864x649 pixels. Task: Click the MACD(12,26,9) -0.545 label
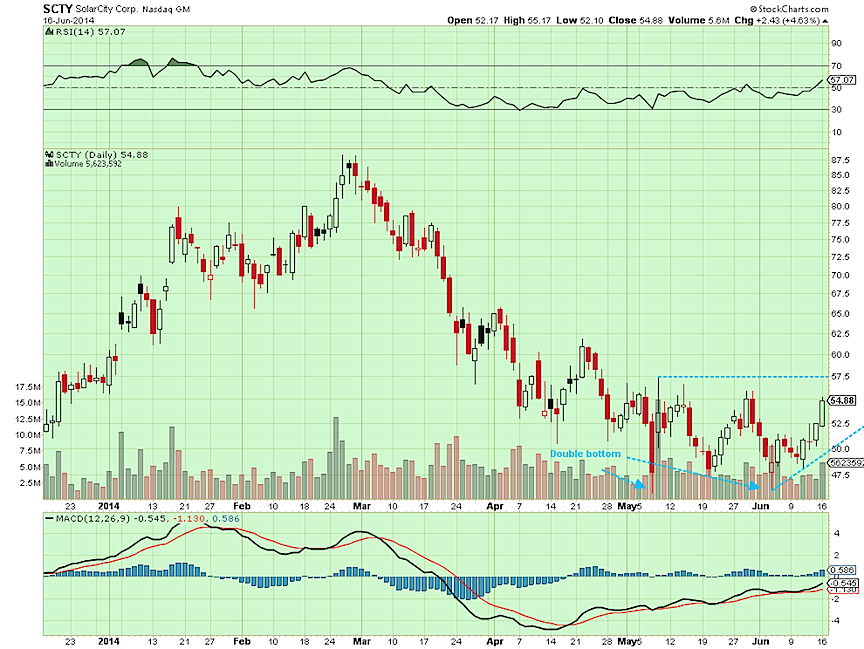pyautogui.click(x=112, y=519)
